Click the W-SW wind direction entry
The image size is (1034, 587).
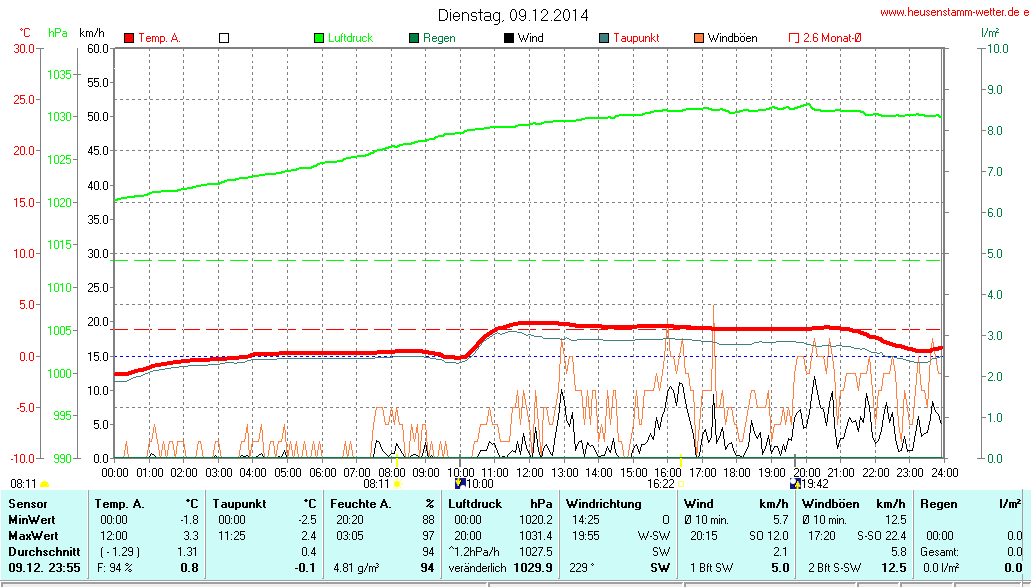(x=654, y=536)
